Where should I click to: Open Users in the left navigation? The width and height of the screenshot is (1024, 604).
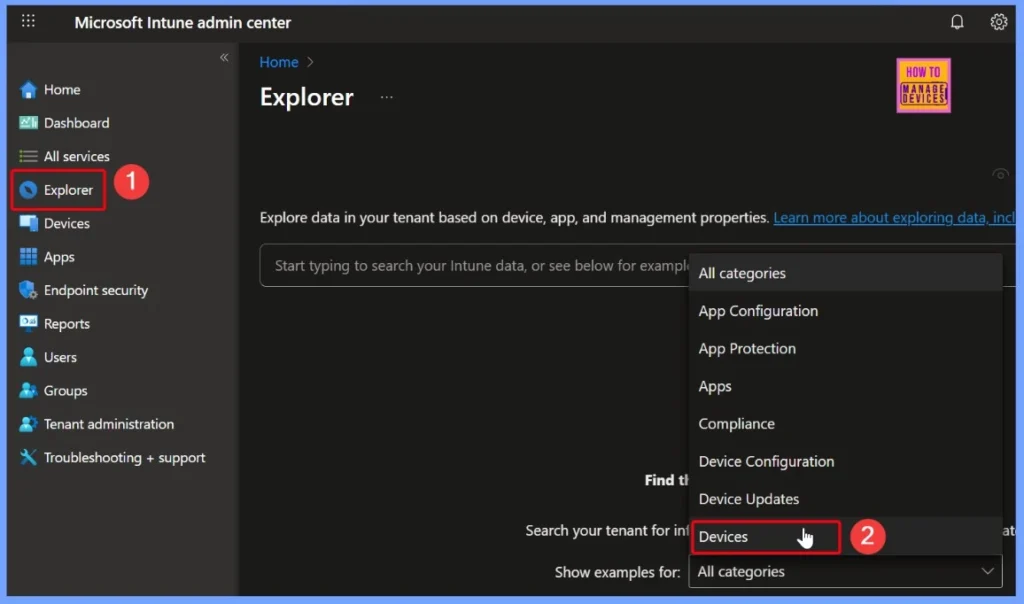[x=60, y=357]
